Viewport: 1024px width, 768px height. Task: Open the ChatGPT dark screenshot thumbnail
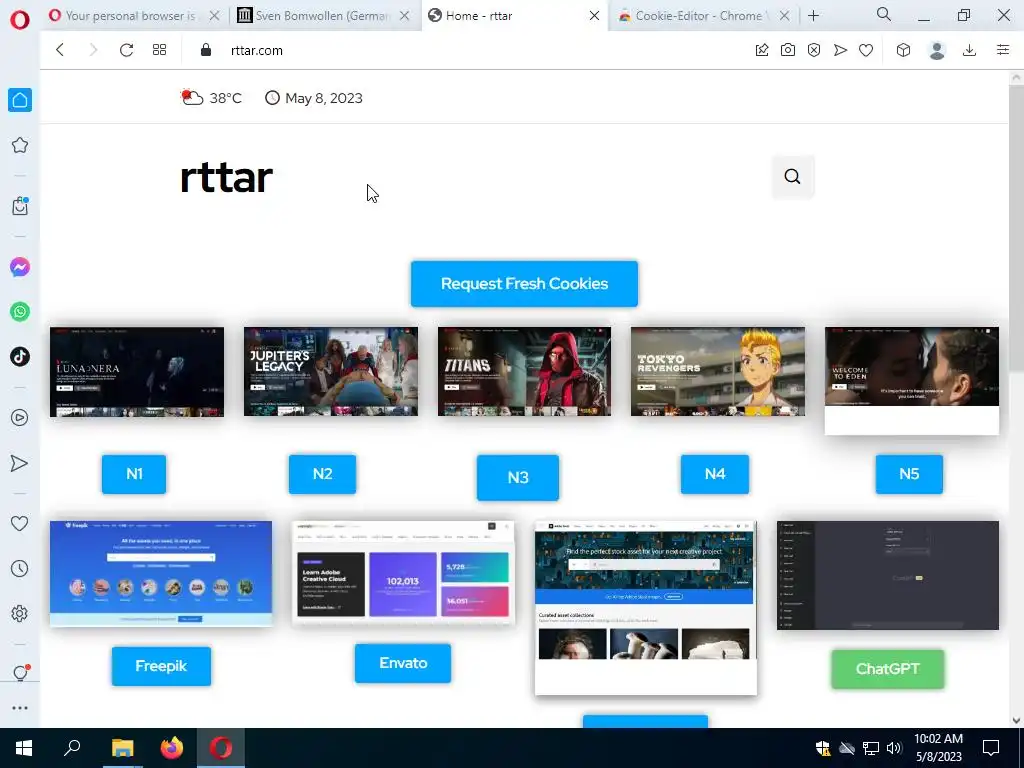coord(888,575)
